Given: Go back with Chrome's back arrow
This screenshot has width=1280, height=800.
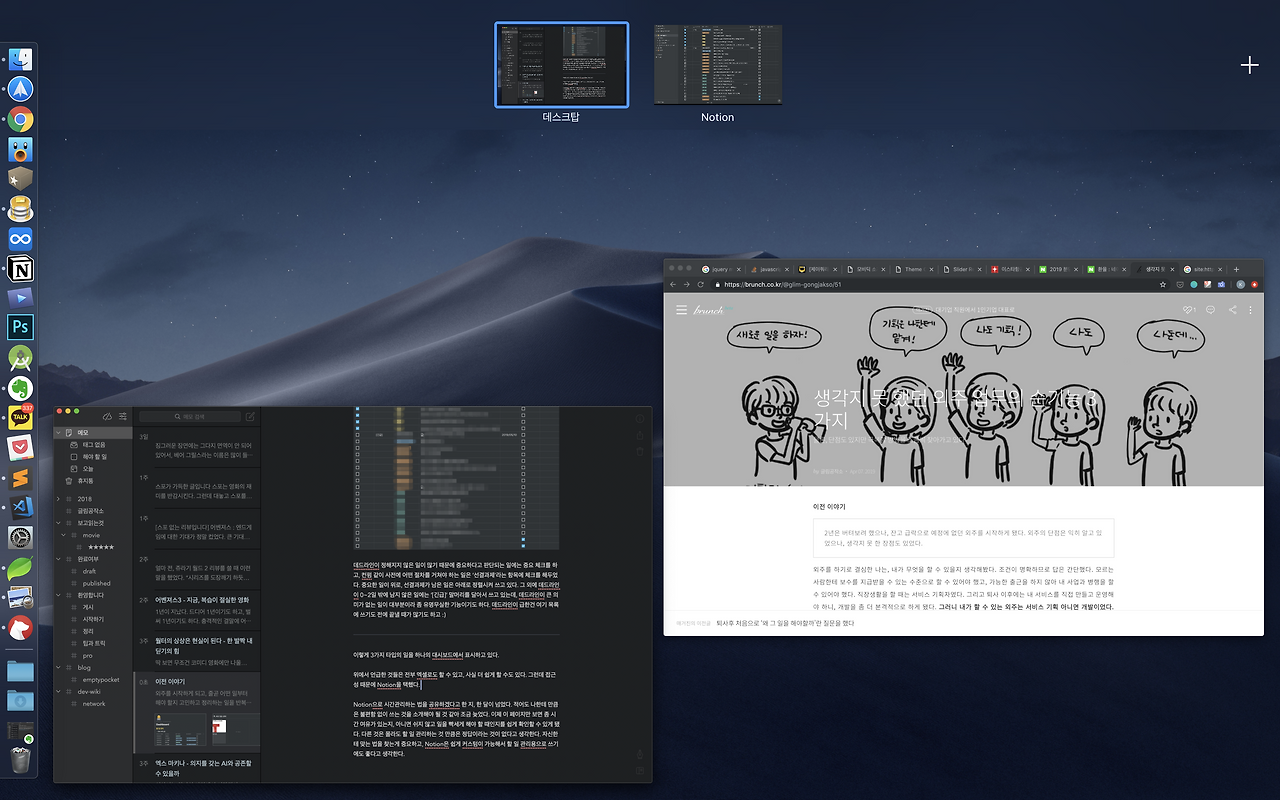Looking at the screenshot, I should point(673,284).
